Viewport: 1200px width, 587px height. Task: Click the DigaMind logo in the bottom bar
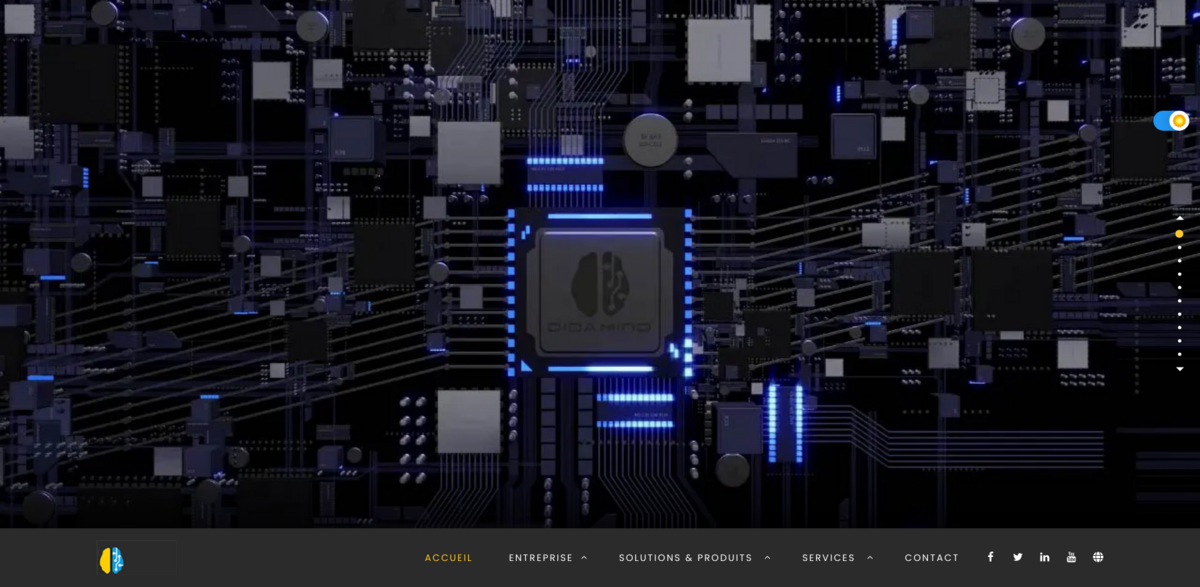coord(112,559)
